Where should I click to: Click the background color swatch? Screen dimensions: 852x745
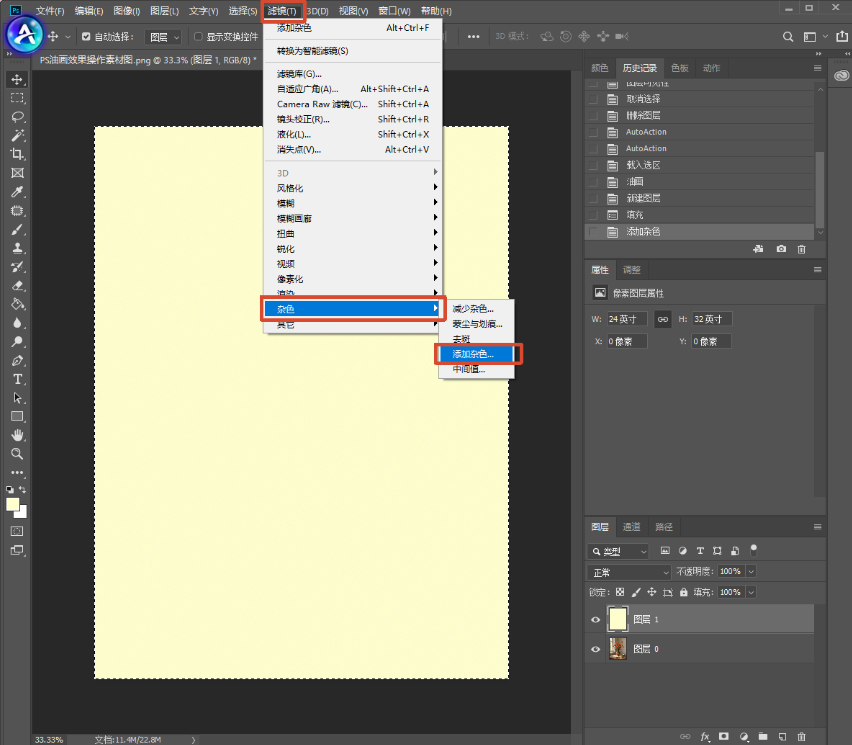tap(22, 512)
